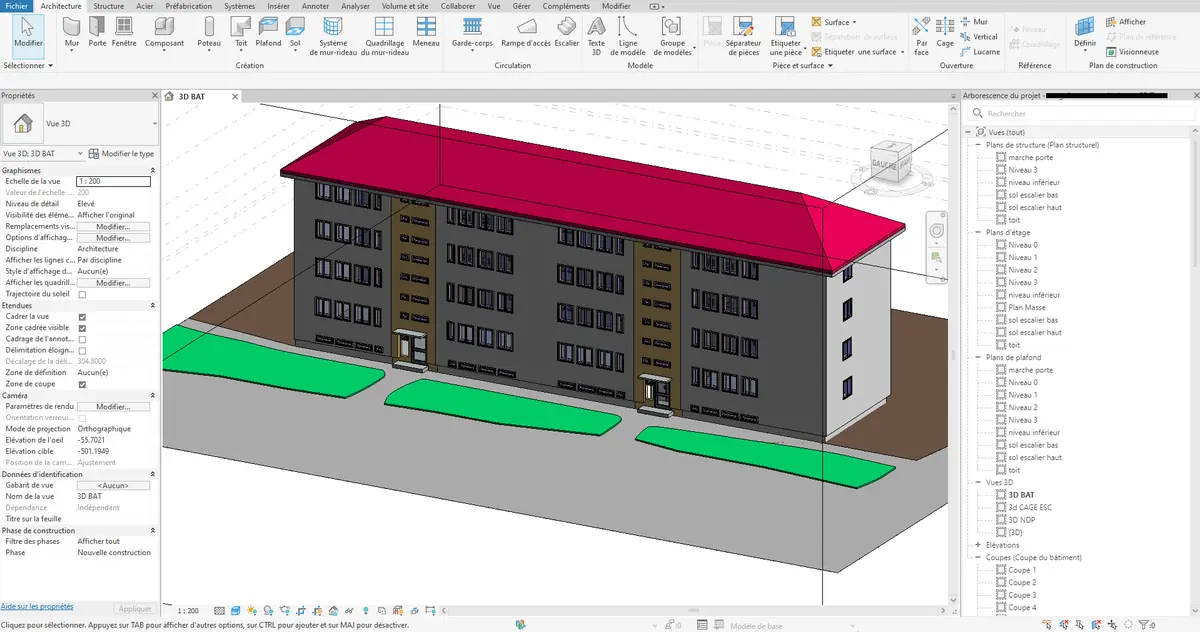Disable Zone cadrée visible
1200x632 pixels.
pos(81,327)
